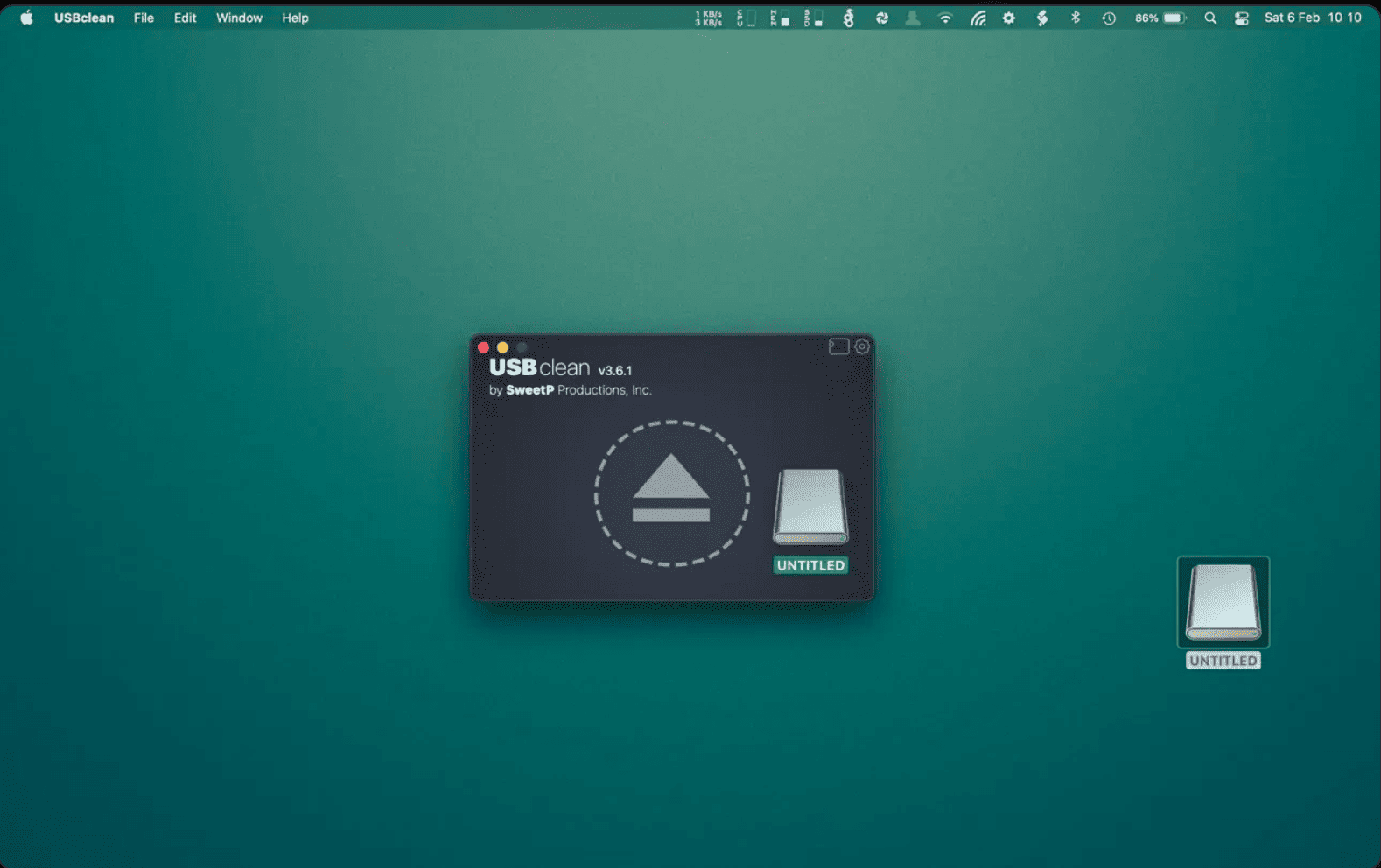Close the USBclean window
Screen dimensions: 1381x868
(483, 347)
